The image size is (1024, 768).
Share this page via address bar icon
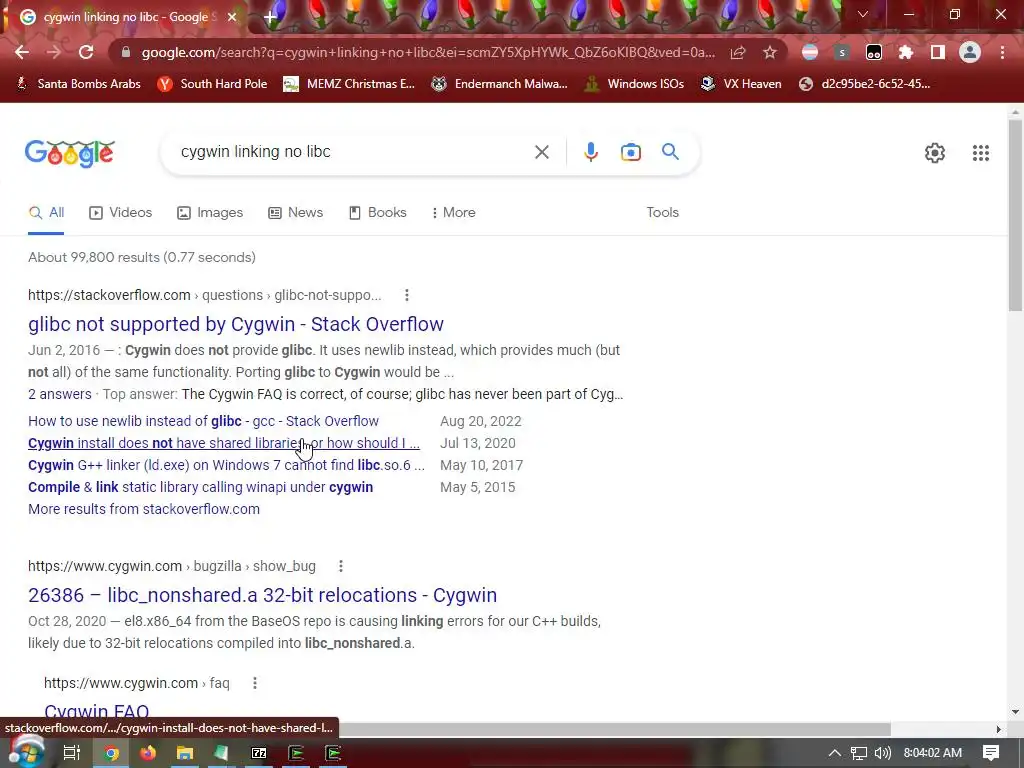tap(738, 52)
